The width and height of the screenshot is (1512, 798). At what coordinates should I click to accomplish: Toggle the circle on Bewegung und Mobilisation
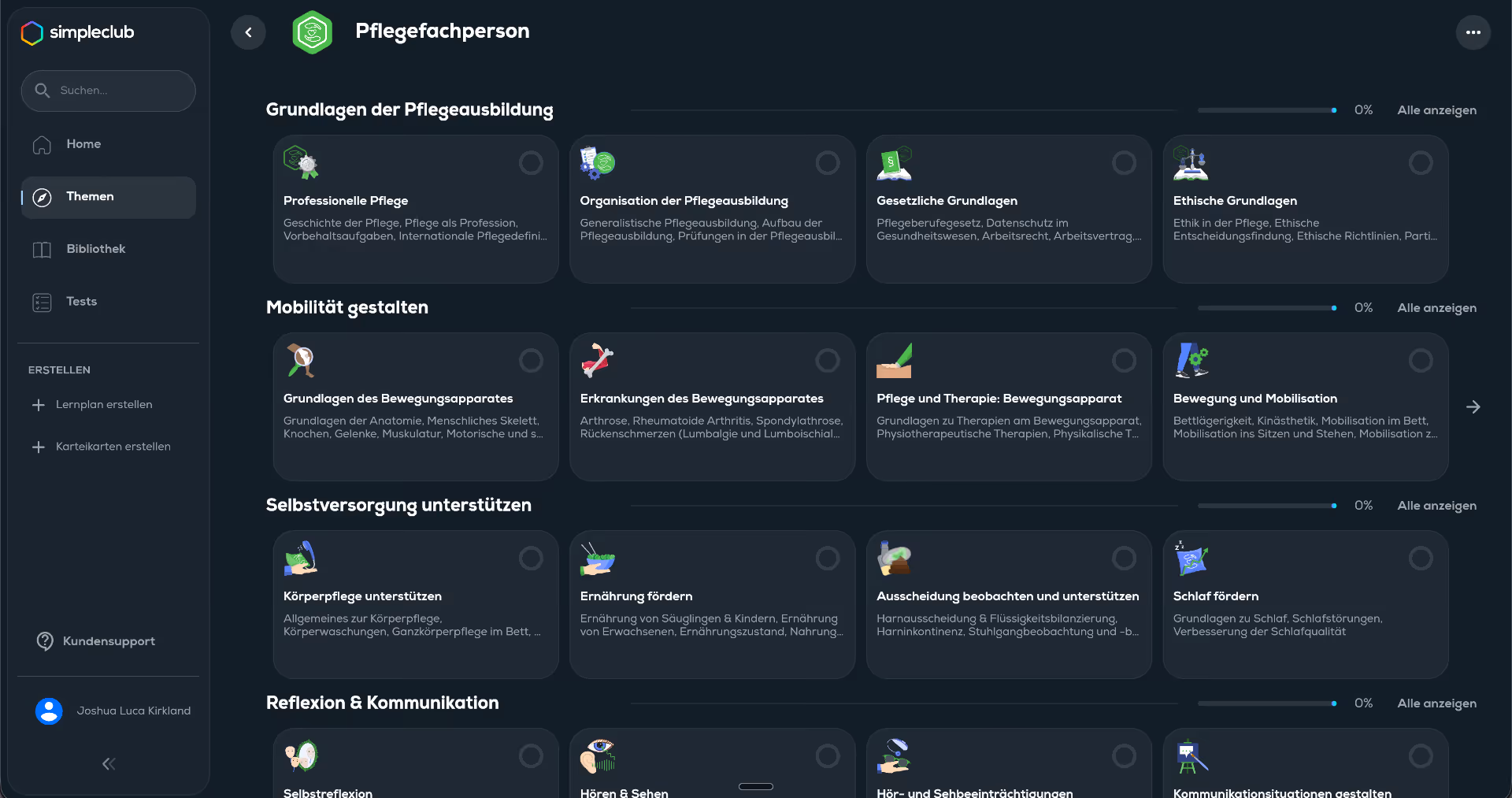pyautogui.click(x=1421, y=361)
